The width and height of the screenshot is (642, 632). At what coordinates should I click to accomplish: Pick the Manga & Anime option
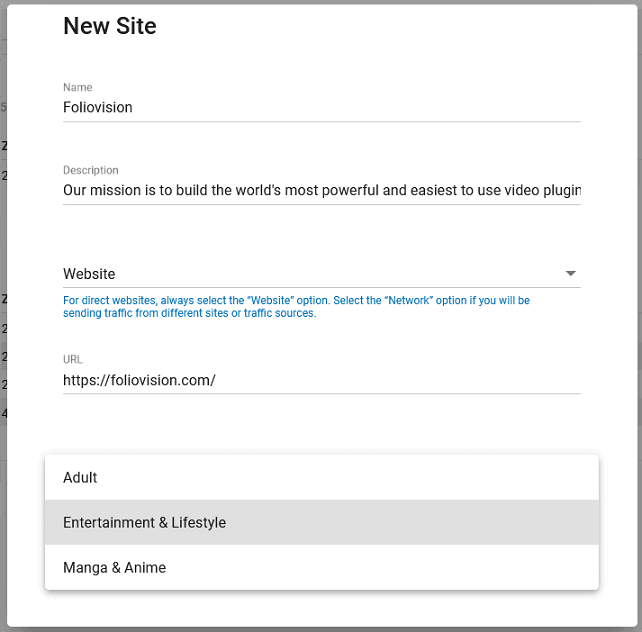tap(321, 567)
